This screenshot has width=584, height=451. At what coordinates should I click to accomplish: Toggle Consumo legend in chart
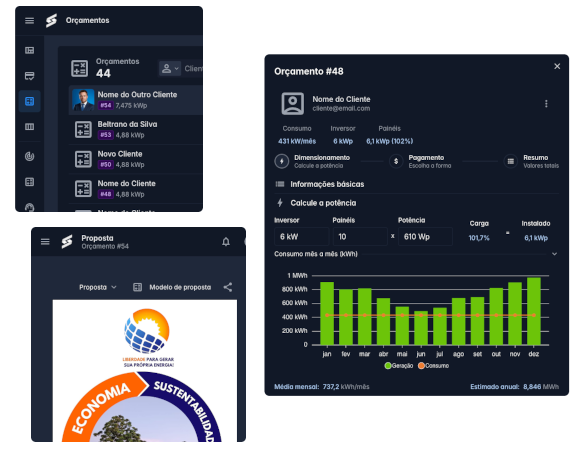coord(433,366)
